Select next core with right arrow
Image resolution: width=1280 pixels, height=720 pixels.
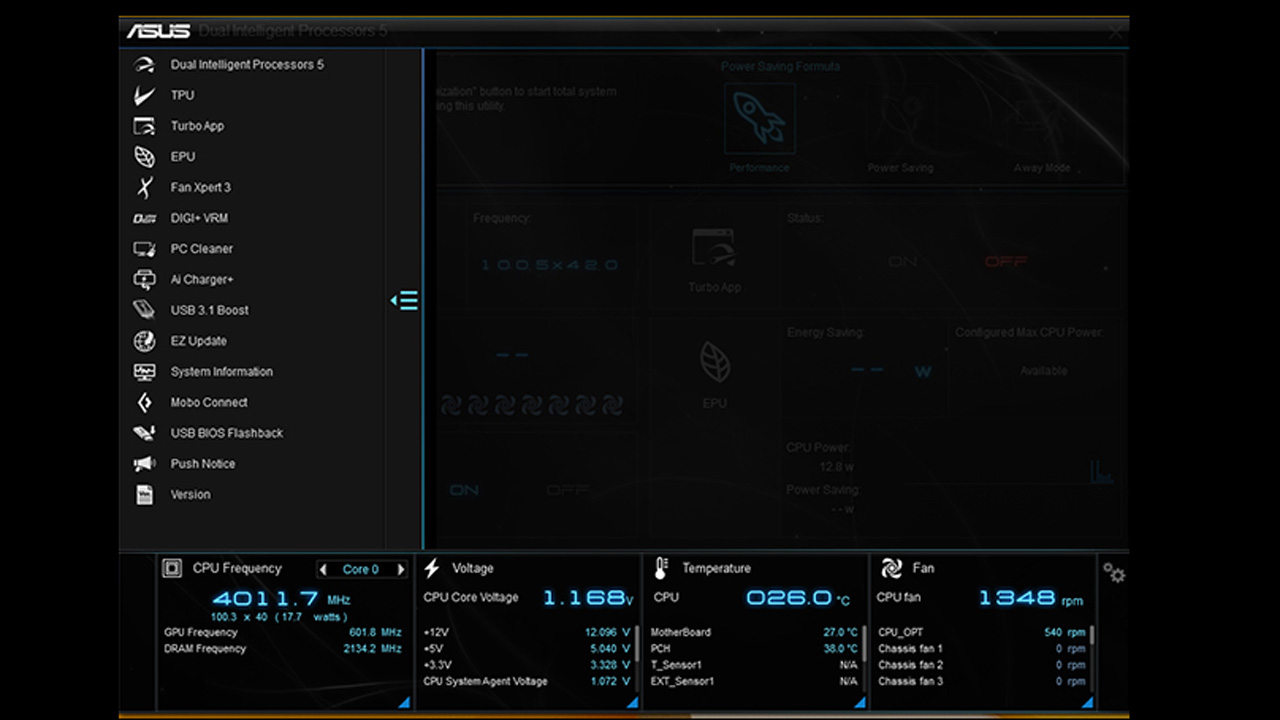click(401, 569)
